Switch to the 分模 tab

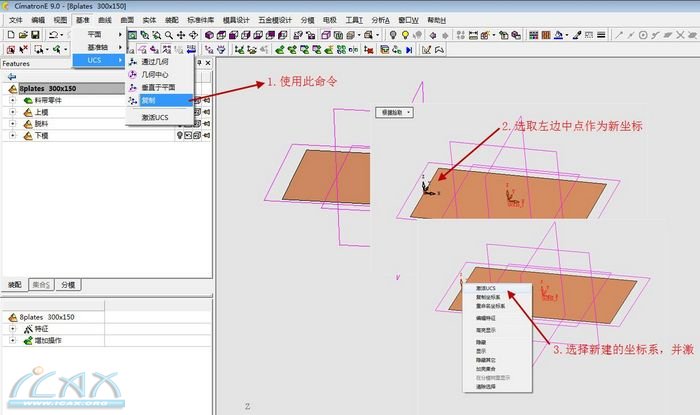click(x=69, y=284)
